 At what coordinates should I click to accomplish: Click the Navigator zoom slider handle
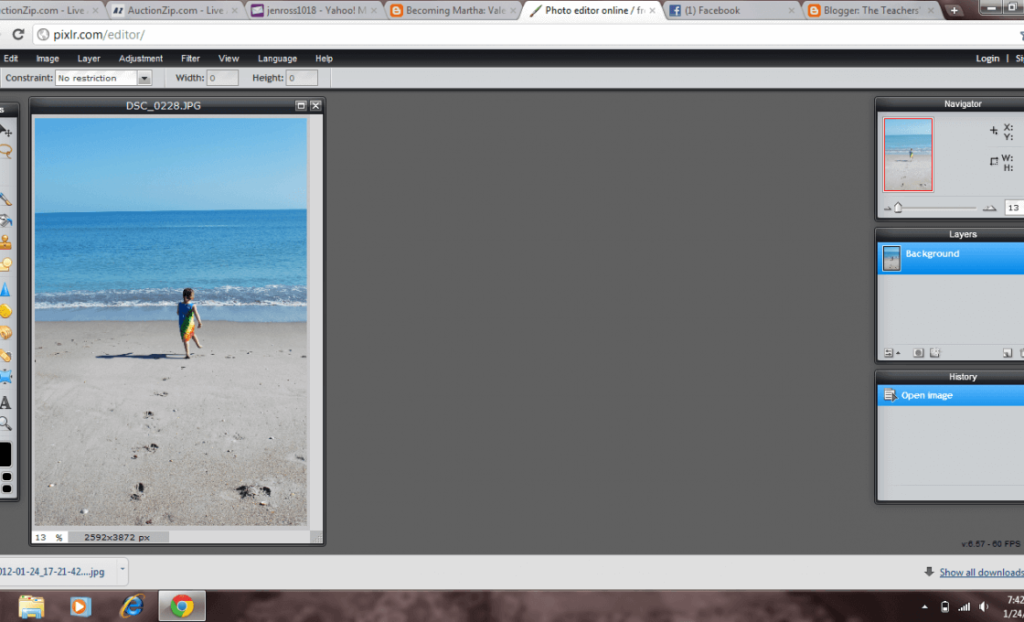(898, 208)
